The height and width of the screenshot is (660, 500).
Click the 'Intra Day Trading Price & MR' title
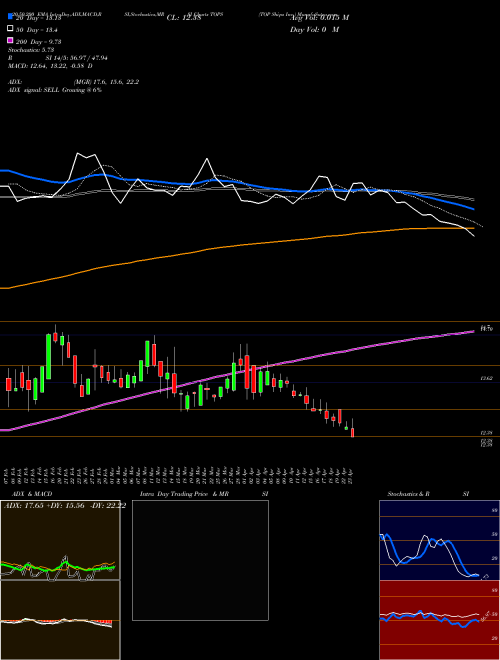click(184, 494)
